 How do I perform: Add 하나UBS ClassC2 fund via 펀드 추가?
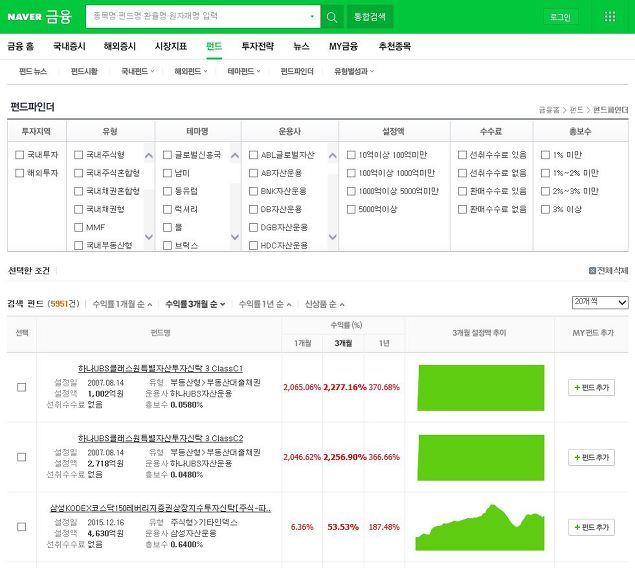[591, 457]
